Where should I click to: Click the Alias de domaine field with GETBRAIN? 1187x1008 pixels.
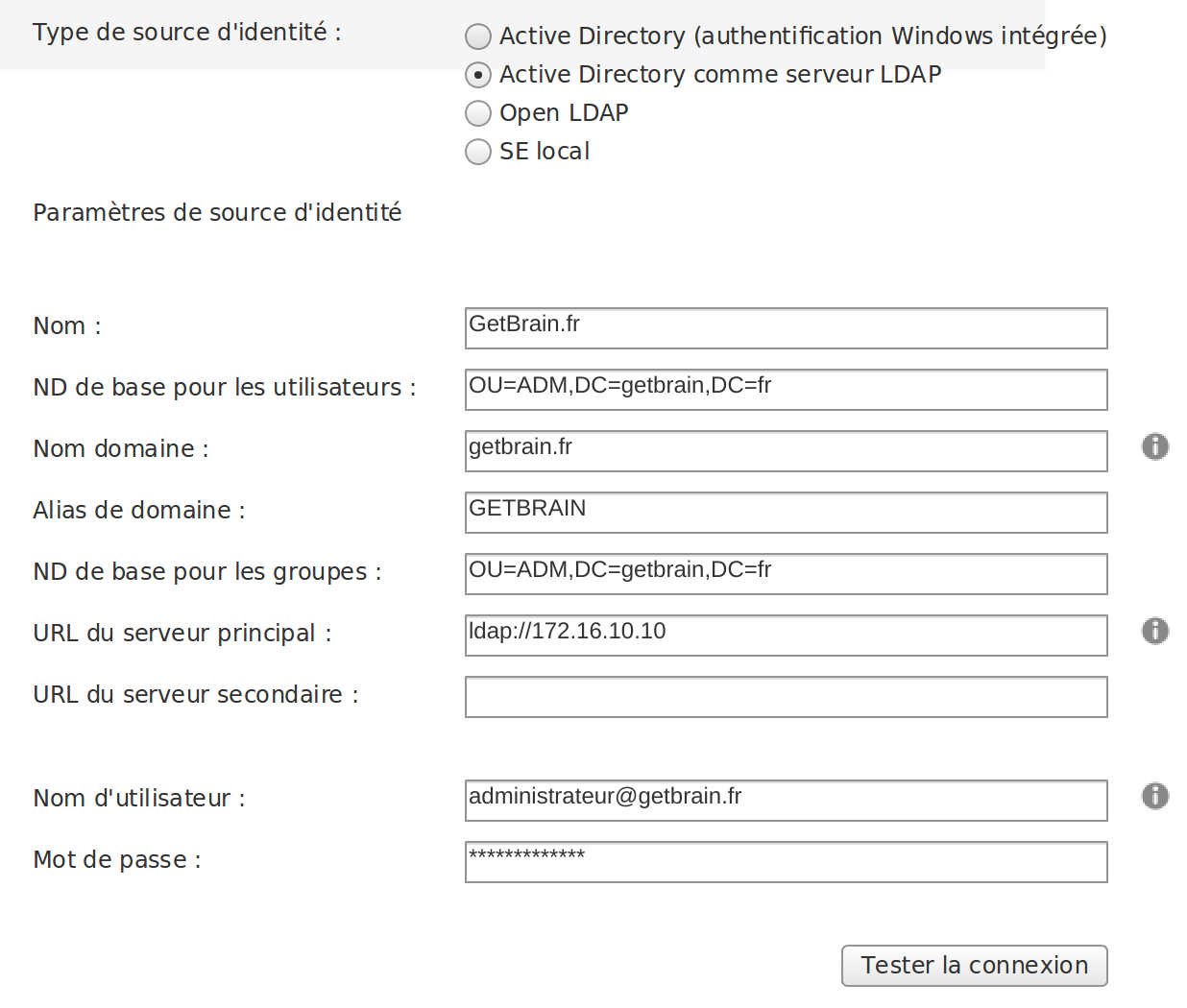[x=787, y=513]
